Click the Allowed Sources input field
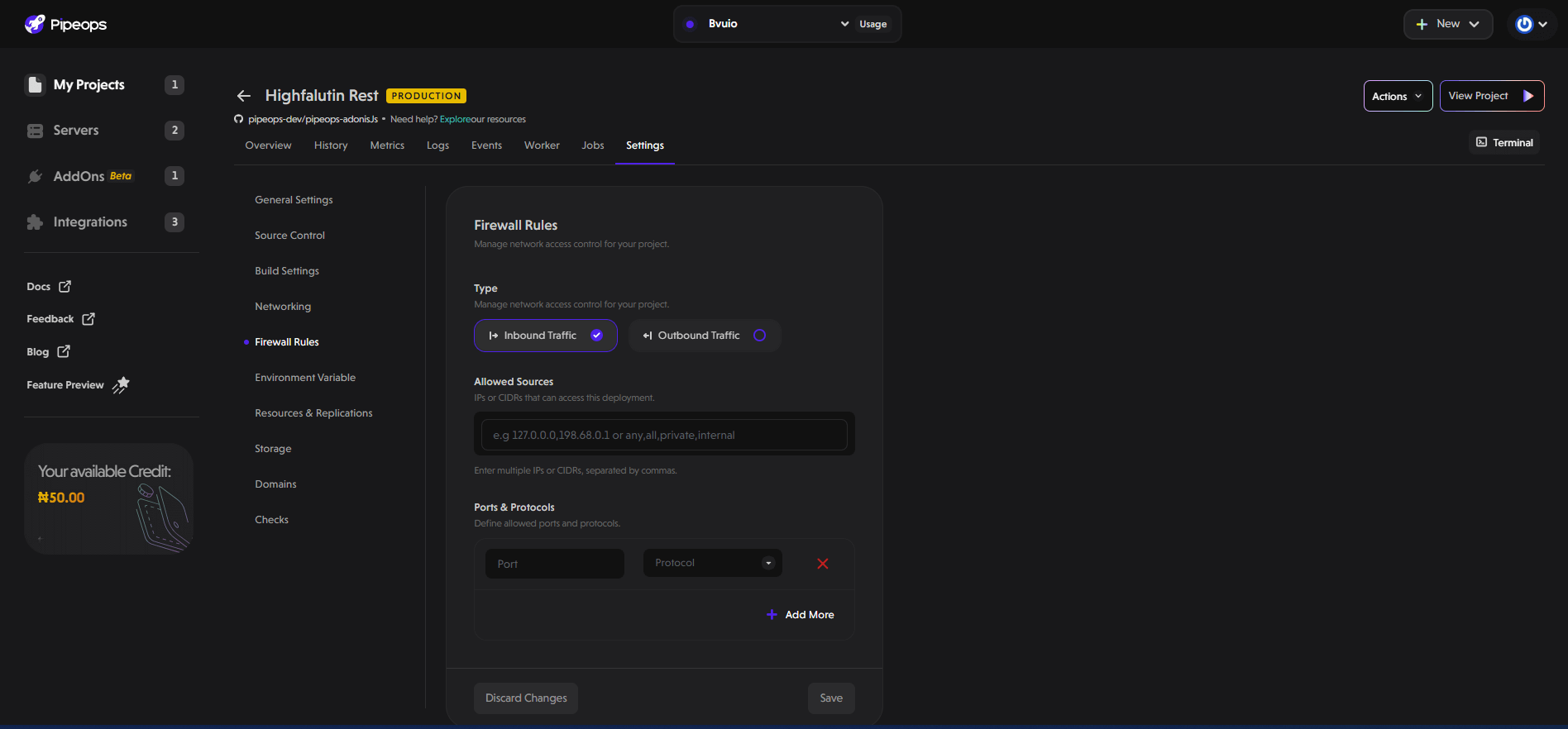 664,435
